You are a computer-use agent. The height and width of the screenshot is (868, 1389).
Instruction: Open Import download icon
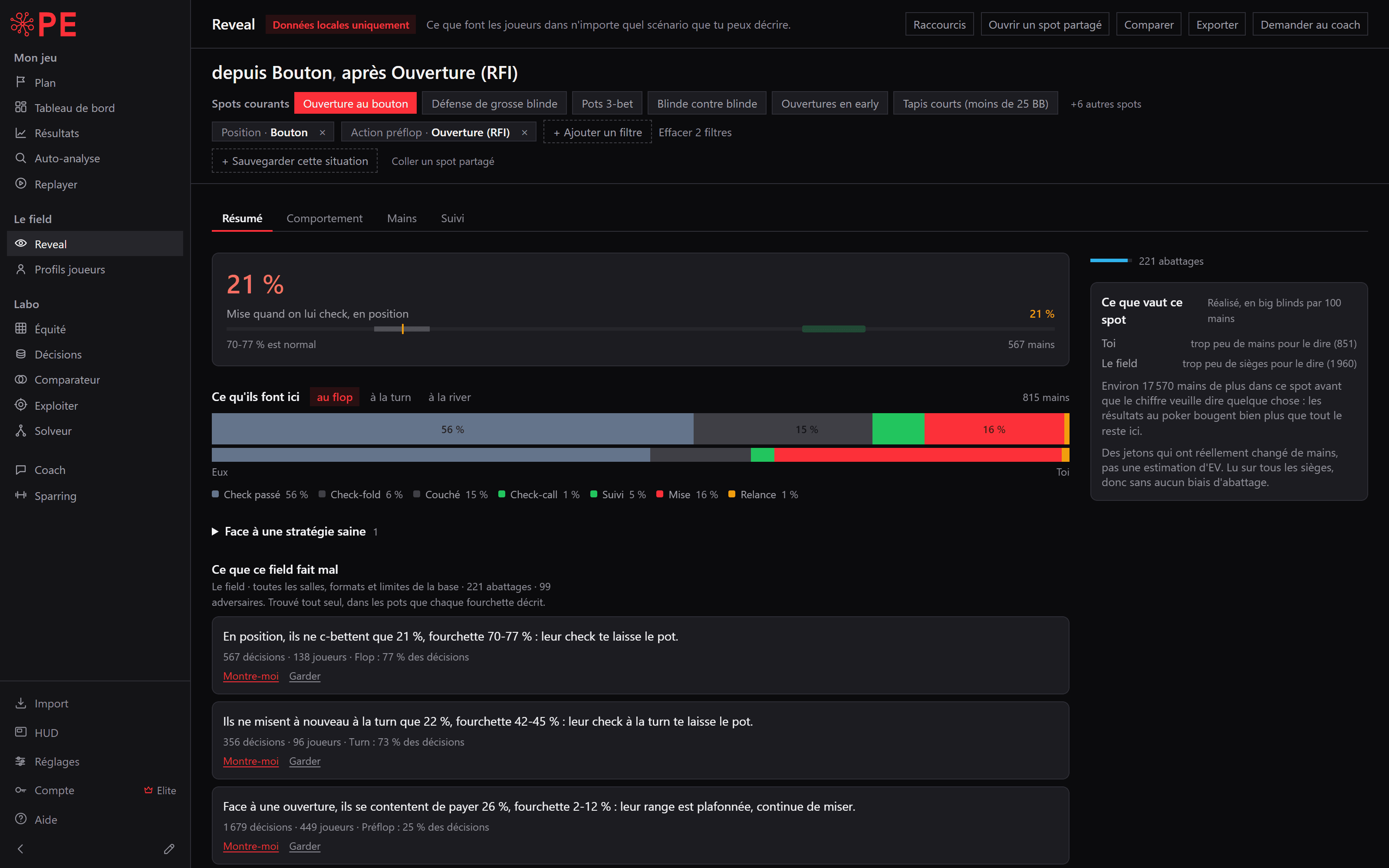coord(21,703)
